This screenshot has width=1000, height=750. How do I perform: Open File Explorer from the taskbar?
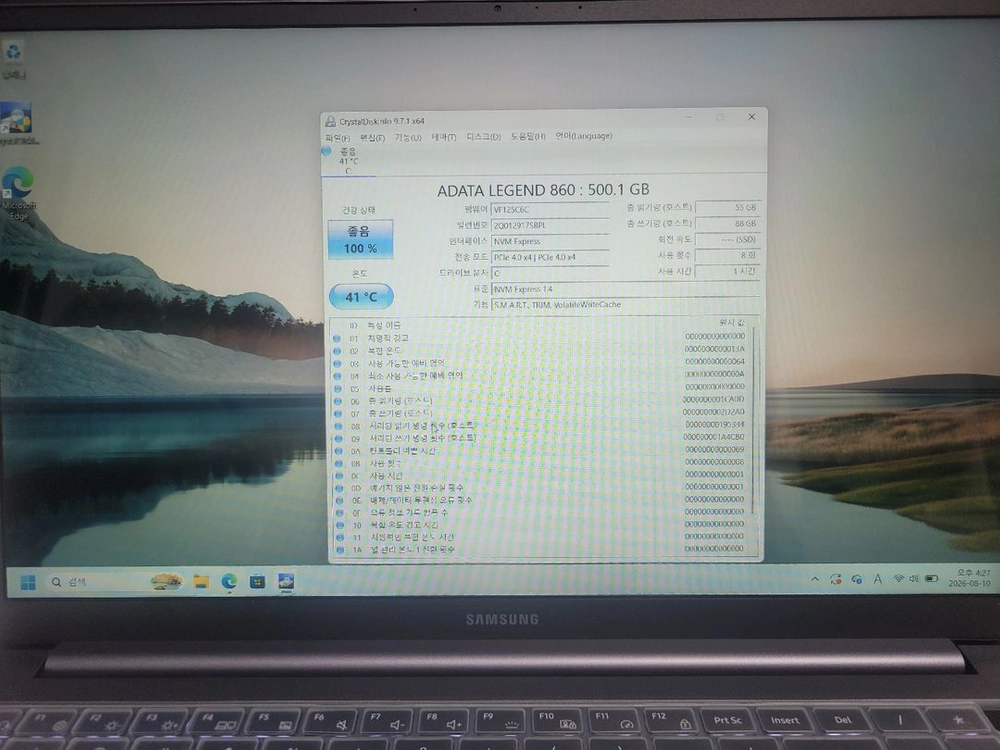[202, 582]
